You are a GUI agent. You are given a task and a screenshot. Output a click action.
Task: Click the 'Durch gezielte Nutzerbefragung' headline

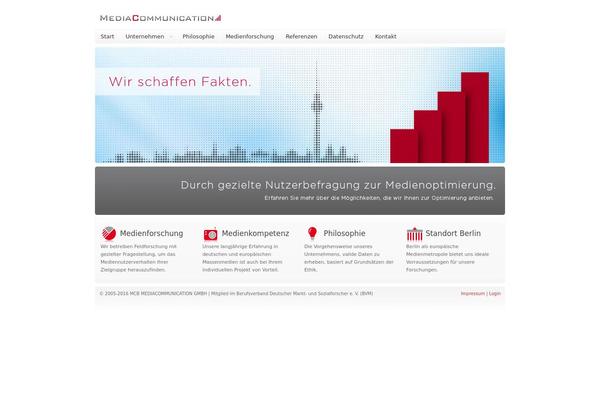pos(338,185)
